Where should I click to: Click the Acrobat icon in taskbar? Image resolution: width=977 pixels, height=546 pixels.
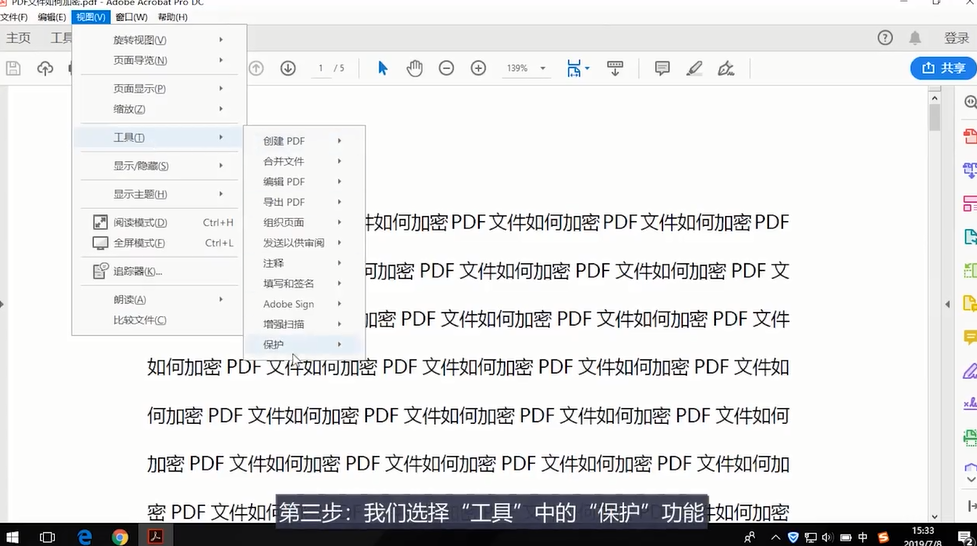pos(155,536)
